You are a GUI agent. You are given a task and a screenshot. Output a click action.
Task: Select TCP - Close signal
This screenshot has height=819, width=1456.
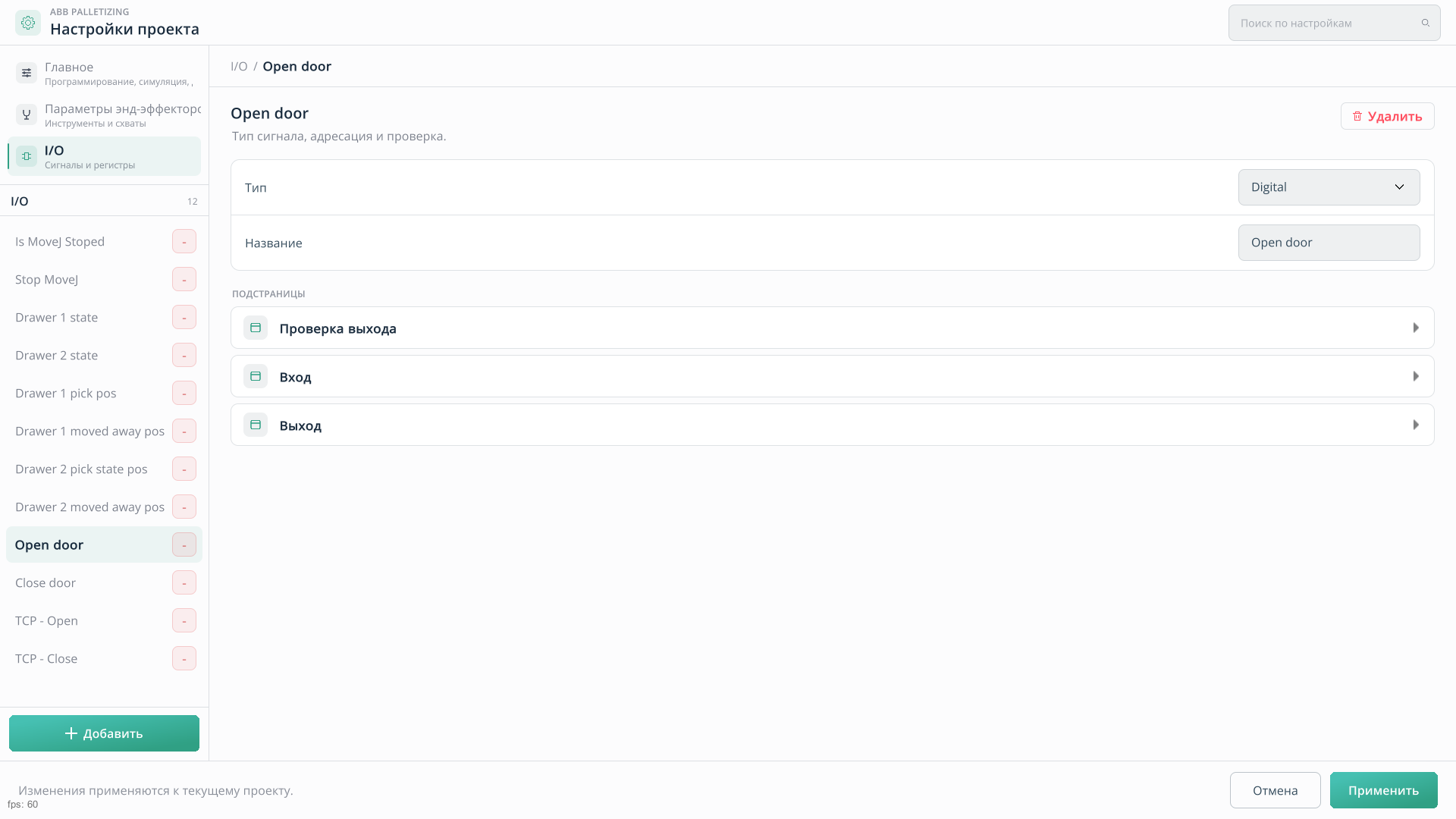pyautogui.click(x=105, y=658)
